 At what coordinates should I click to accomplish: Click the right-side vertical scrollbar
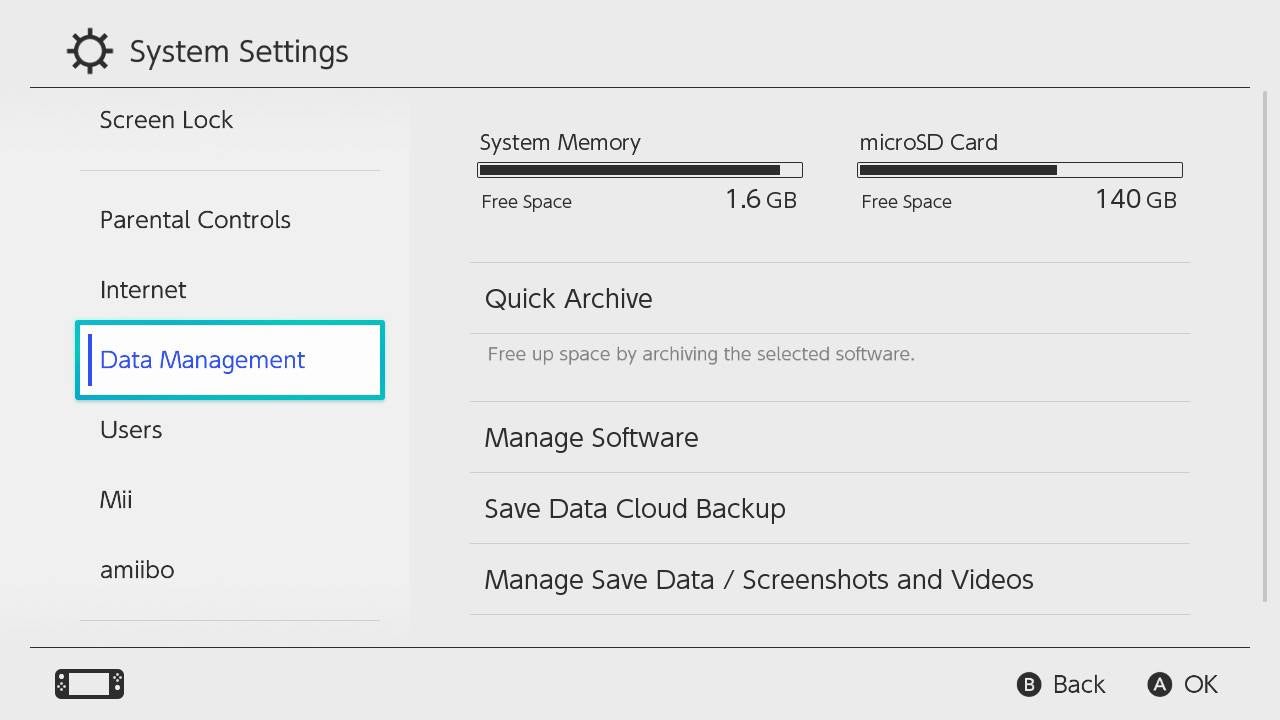point(1264,350)
